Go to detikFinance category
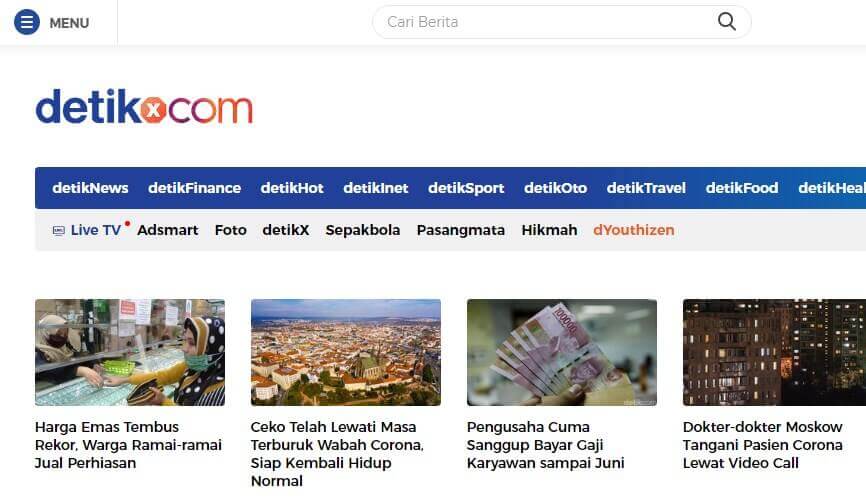 [x=194, y=188]
